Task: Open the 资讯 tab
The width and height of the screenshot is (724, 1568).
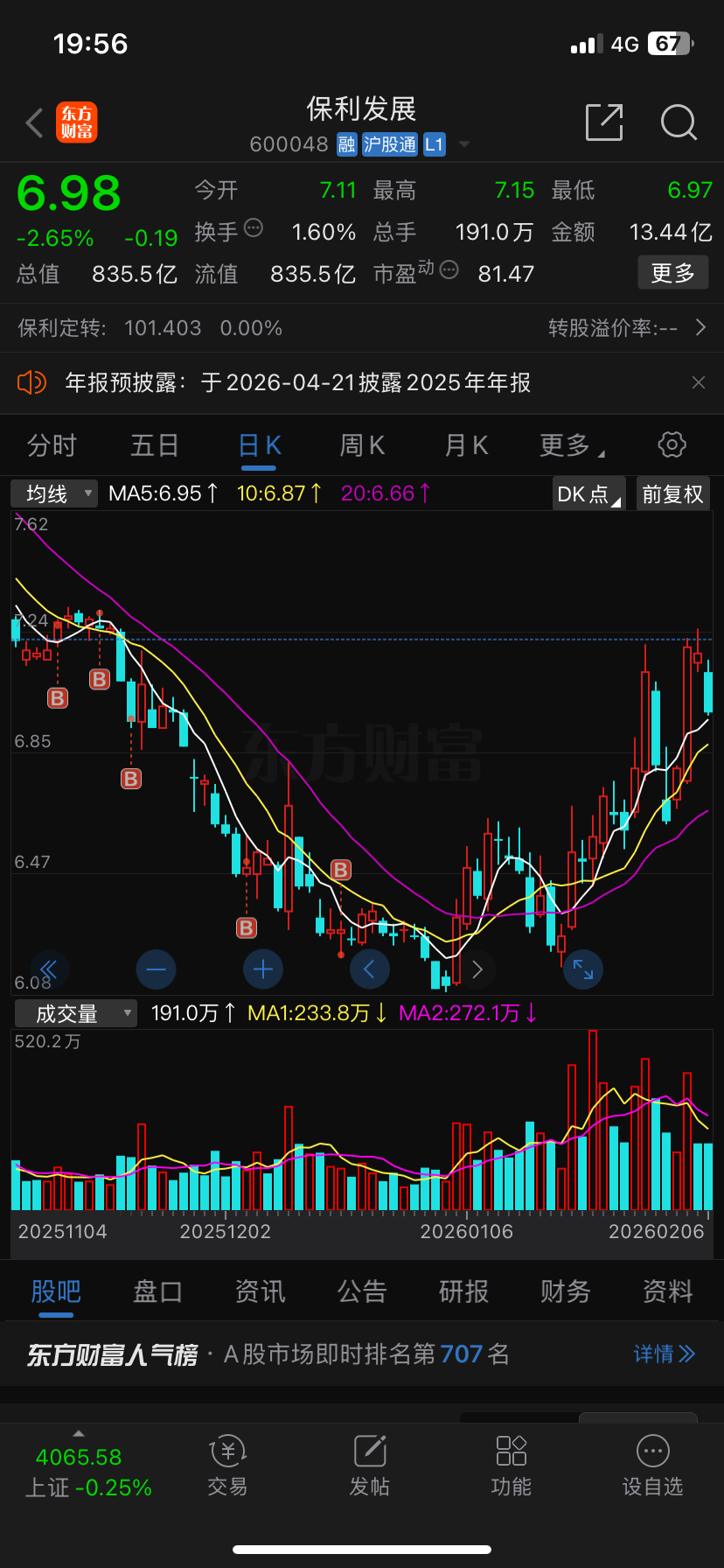Action: (x=260, y=1291)
